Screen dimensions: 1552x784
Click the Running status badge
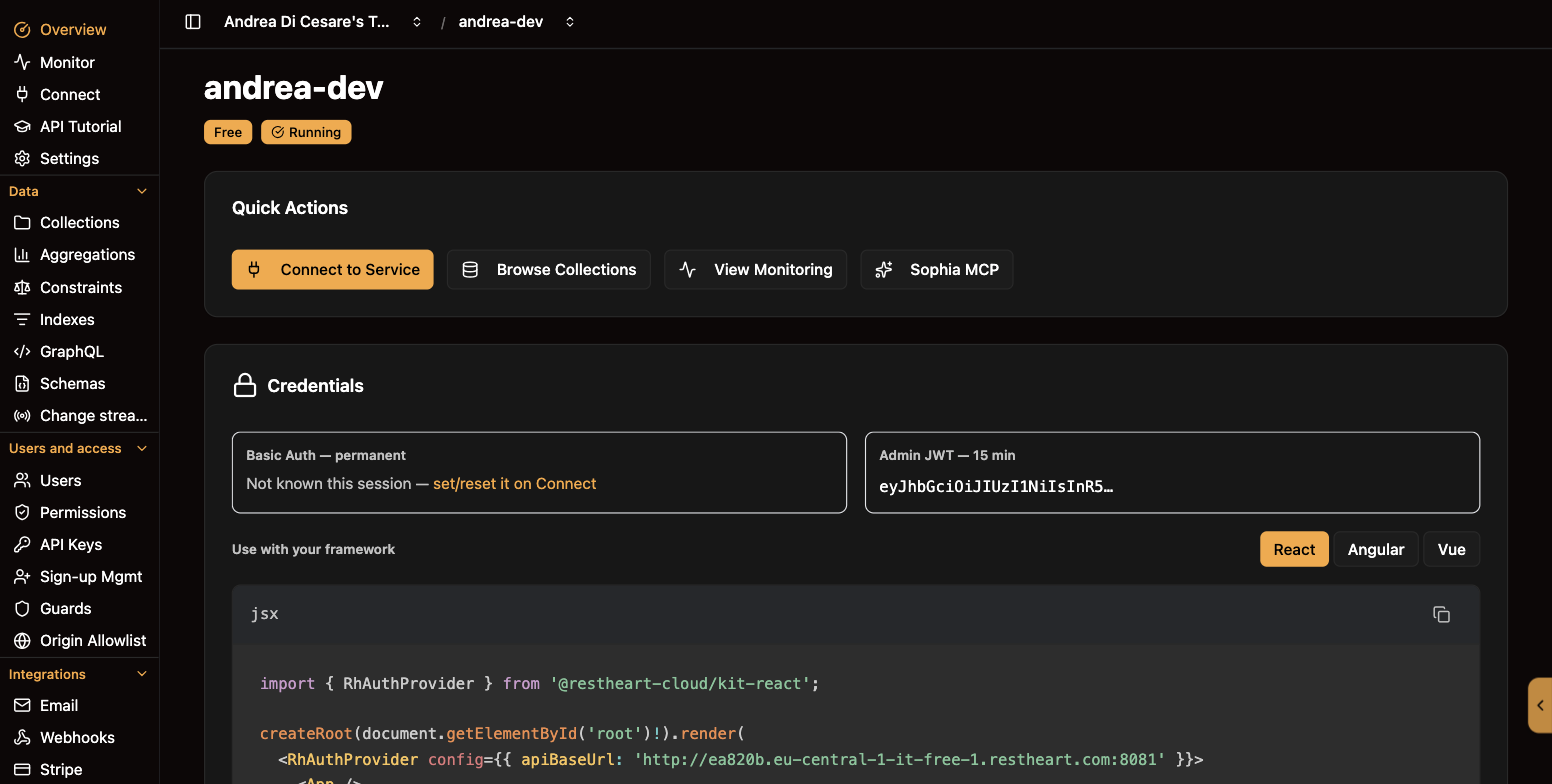tap(306, 132)
